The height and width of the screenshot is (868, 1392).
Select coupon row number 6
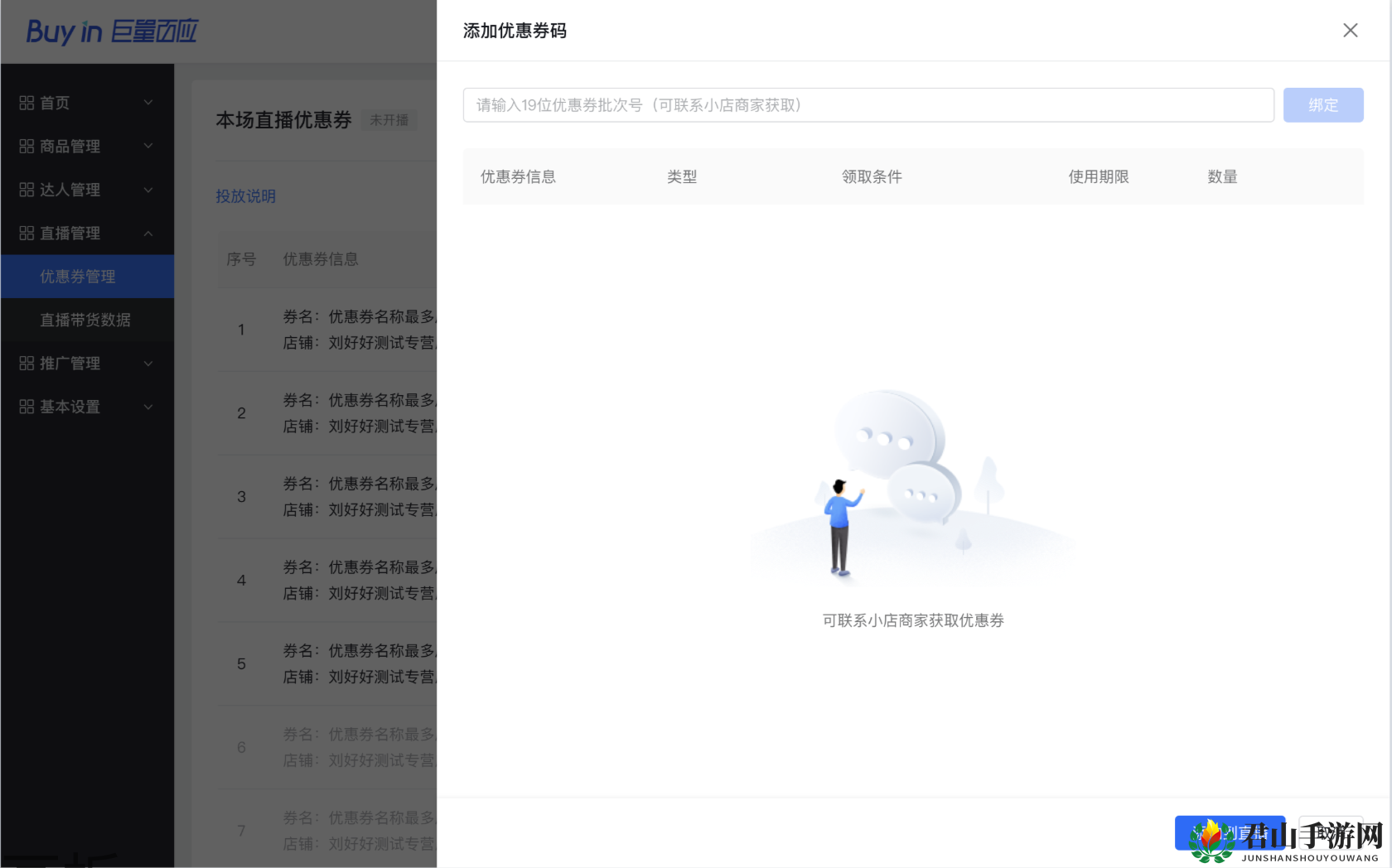point(327,748)
